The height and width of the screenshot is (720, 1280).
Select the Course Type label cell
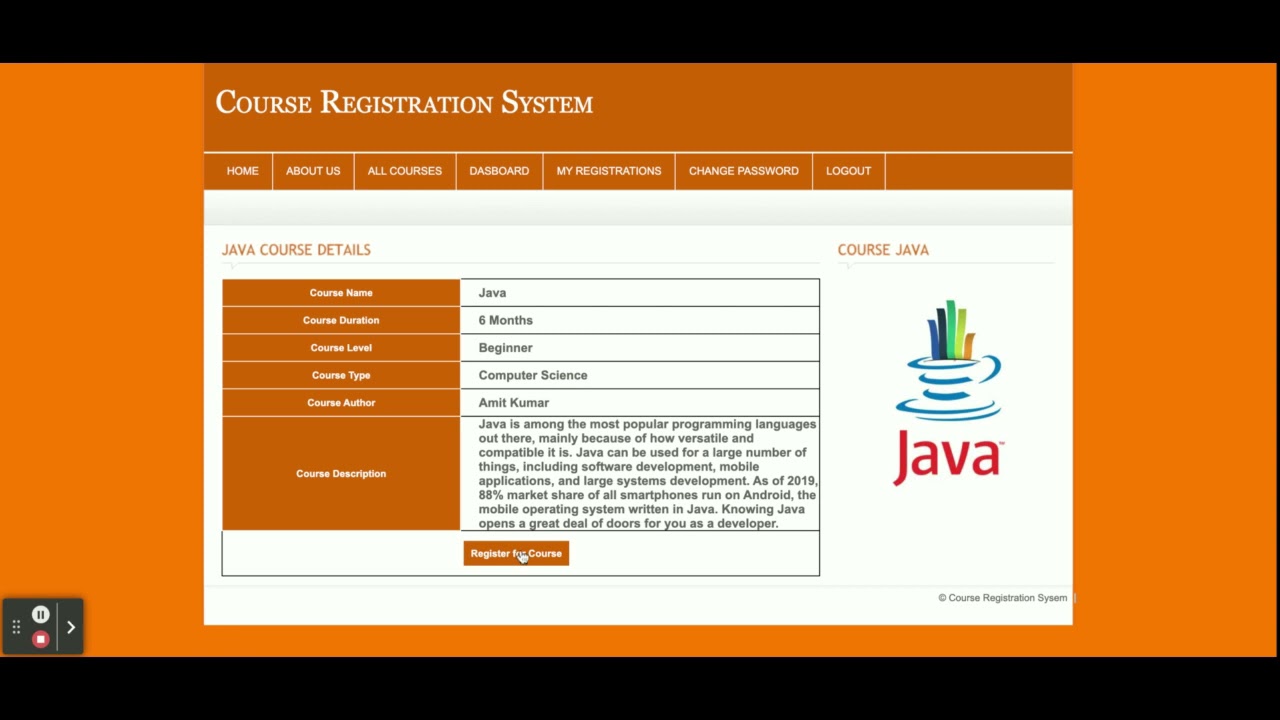click(x=341, y=375)
